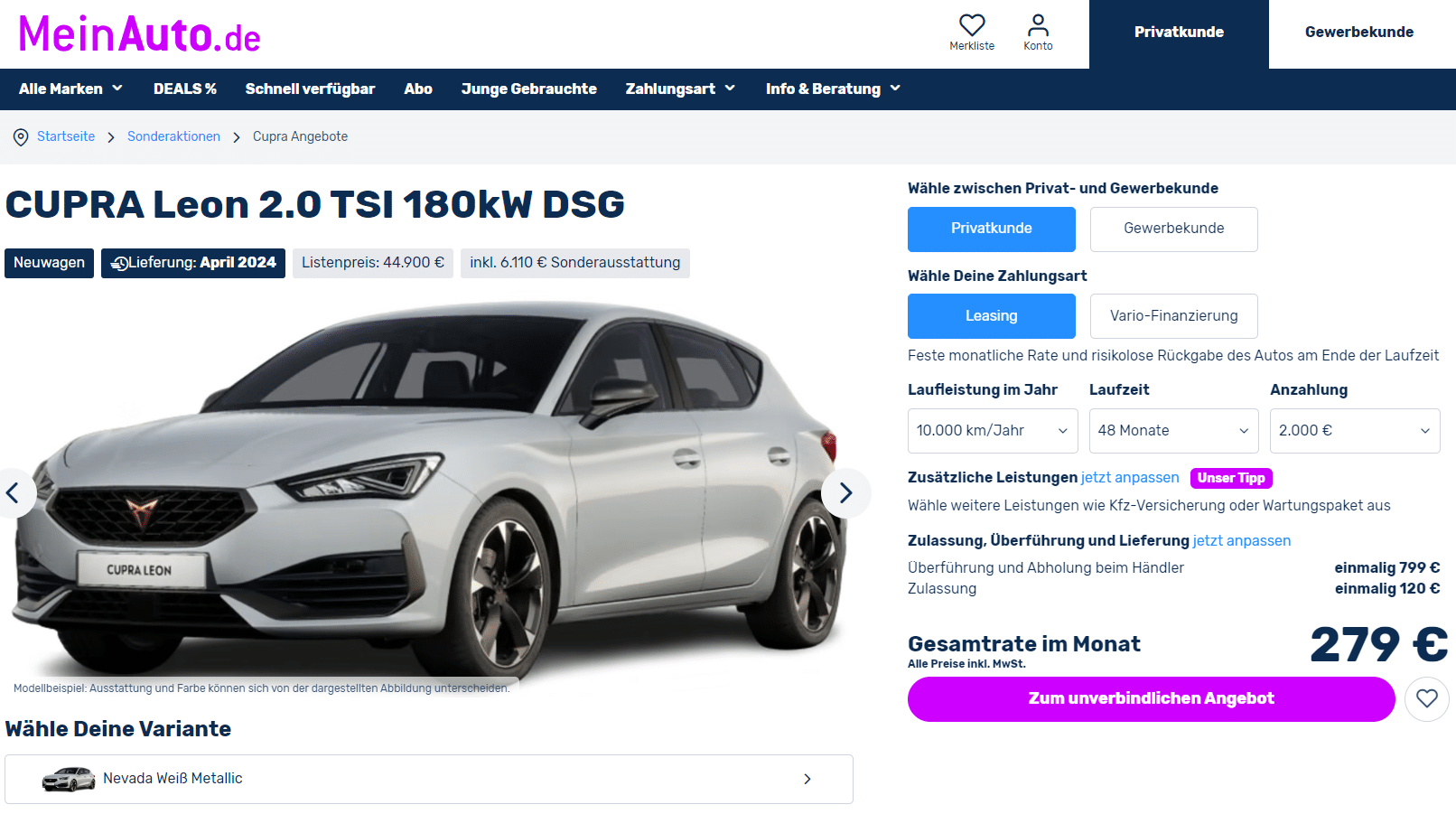Click the MeinAuto.de logo
The height and width of the screenshot is (814, 1456).
(139, 34)
